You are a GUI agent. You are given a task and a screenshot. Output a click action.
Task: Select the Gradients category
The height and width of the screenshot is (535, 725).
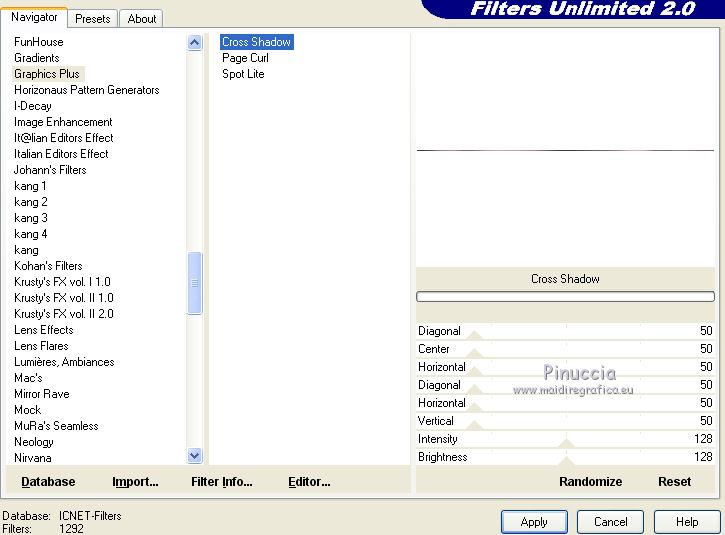click(37, 58)
